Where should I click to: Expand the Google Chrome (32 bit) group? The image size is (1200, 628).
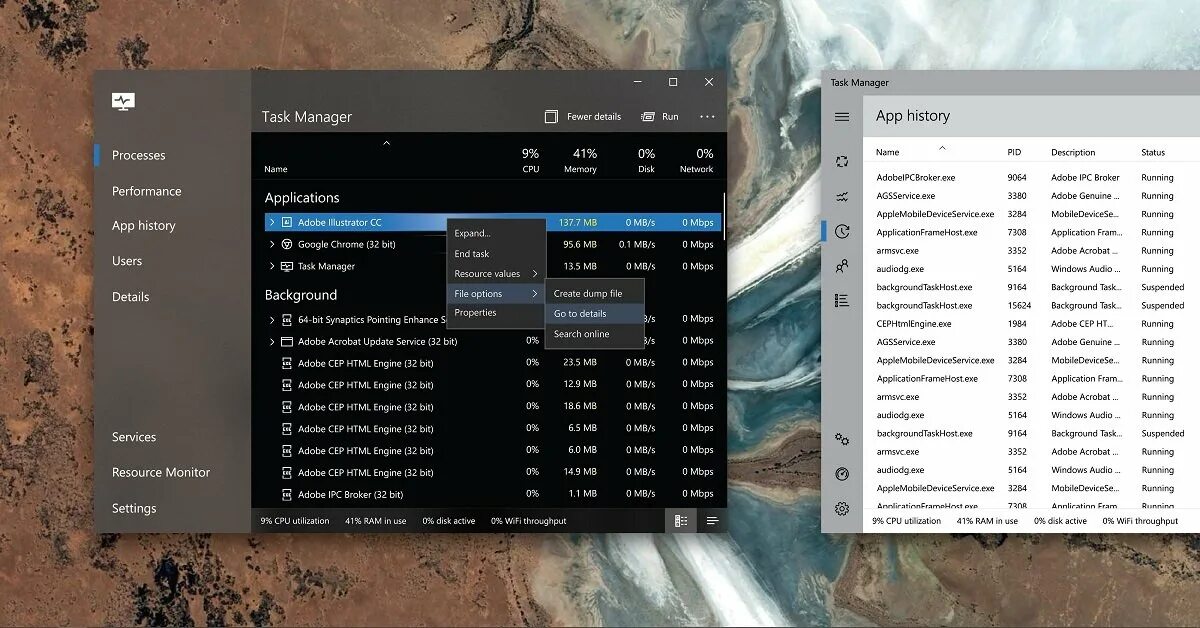pos(272,244)
